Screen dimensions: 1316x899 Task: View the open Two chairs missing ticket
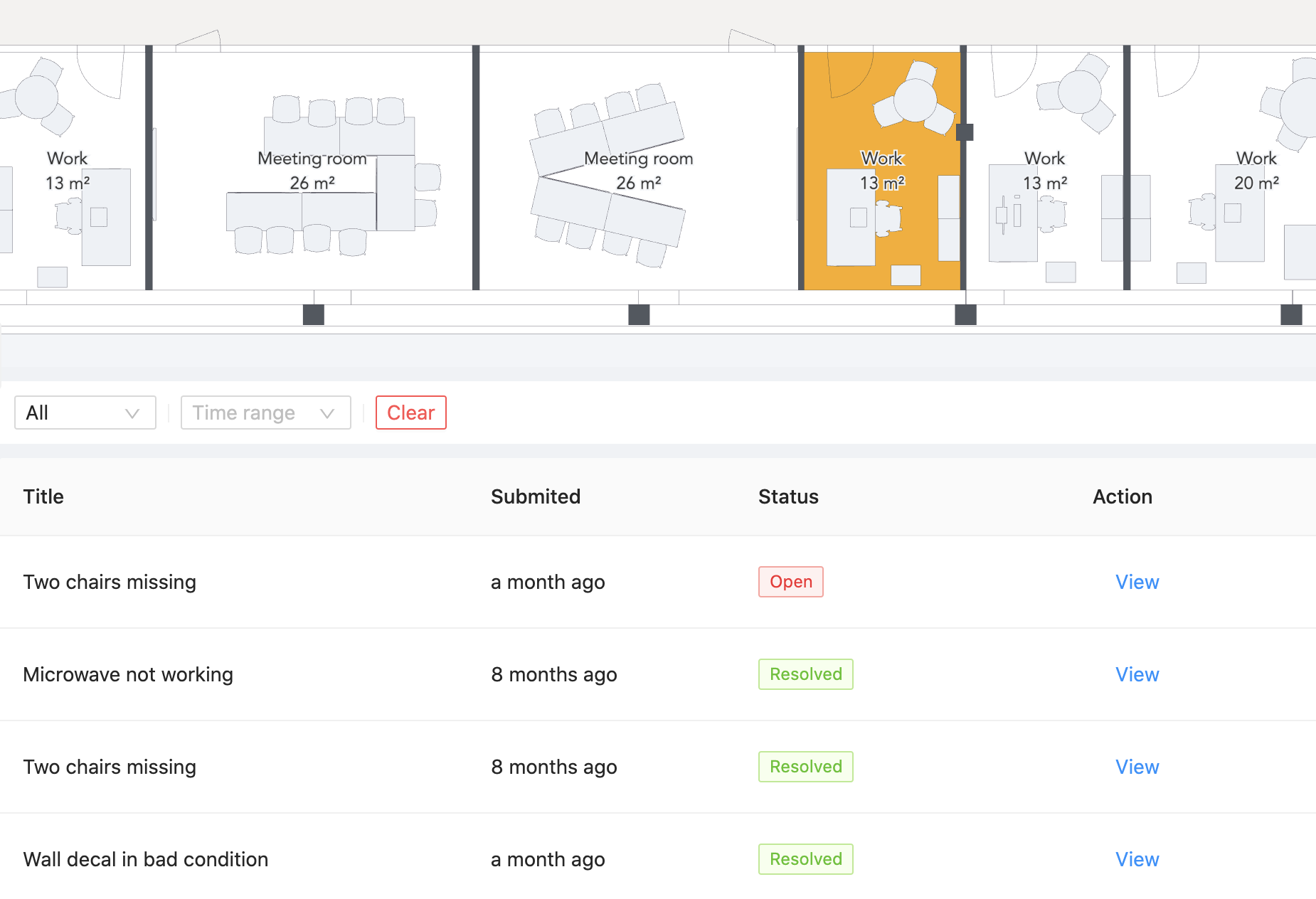point(1137,582)
